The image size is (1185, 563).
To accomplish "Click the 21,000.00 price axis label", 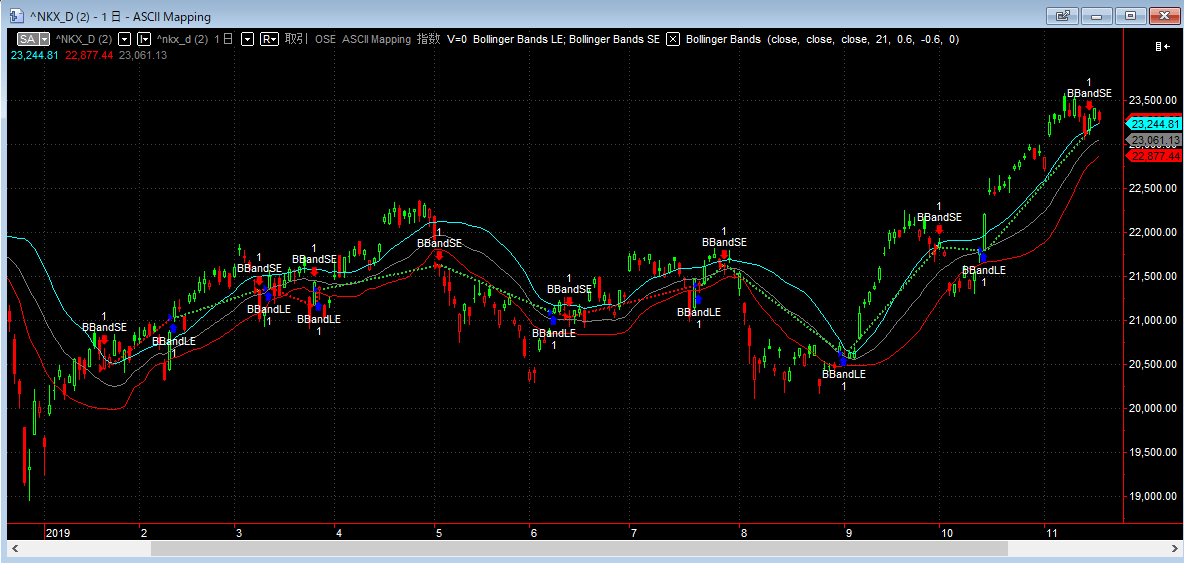I will tap(1153, 320).
